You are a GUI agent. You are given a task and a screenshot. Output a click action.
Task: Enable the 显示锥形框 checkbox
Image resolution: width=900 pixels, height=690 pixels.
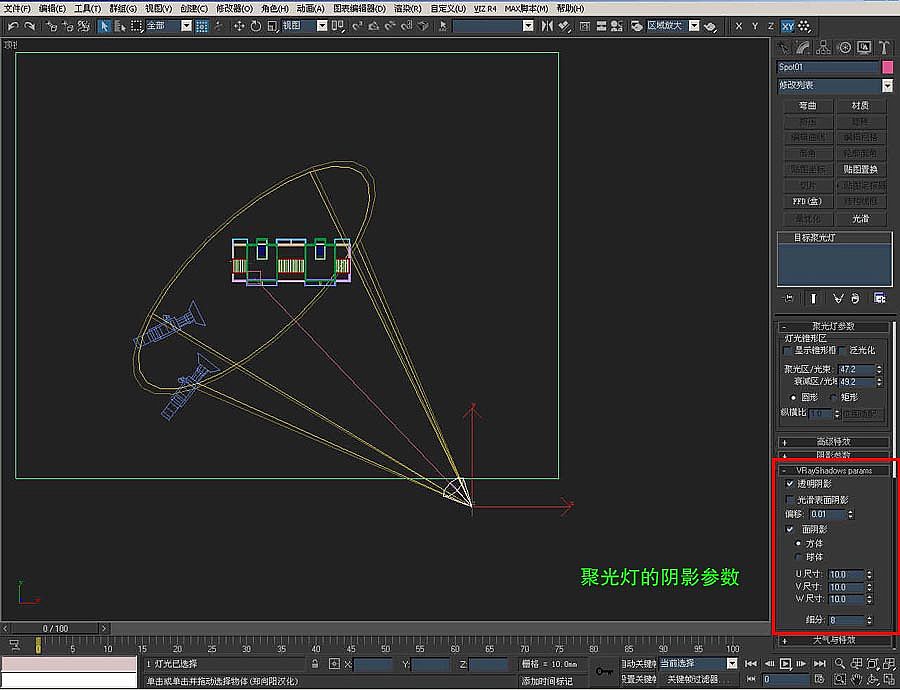[x=789, y=351]
